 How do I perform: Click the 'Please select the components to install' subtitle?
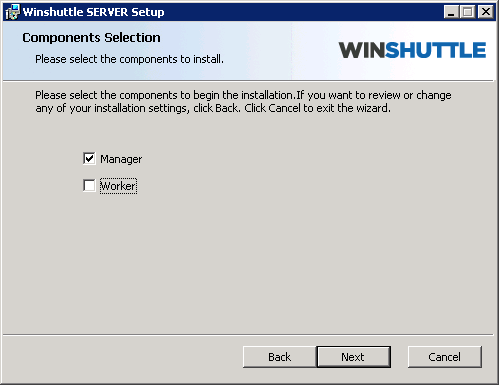click(129, 59)
